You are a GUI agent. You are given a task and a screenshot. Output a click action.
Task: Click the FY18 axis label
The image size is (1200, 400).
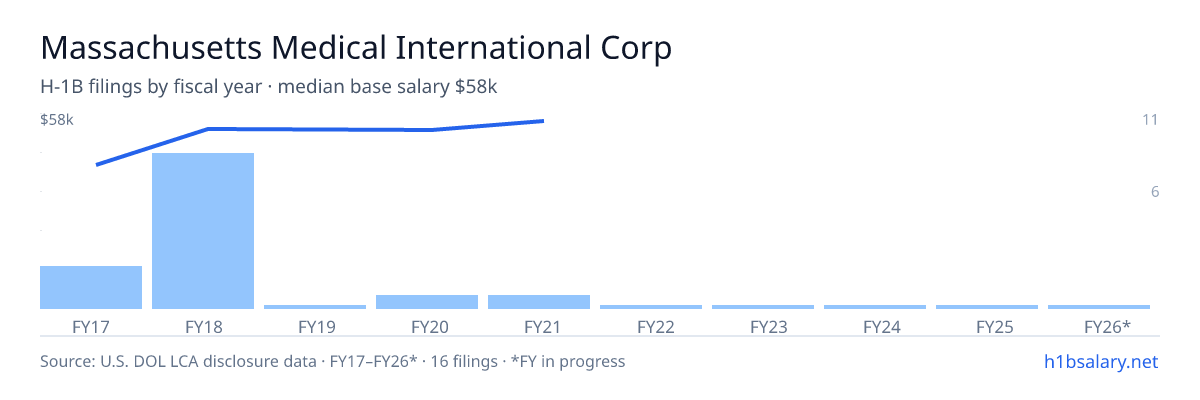[x=203, y=326]
